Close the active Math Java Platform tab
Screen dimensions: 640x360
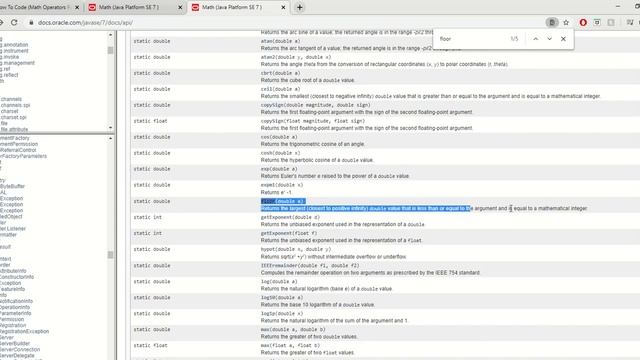point(283,7)
